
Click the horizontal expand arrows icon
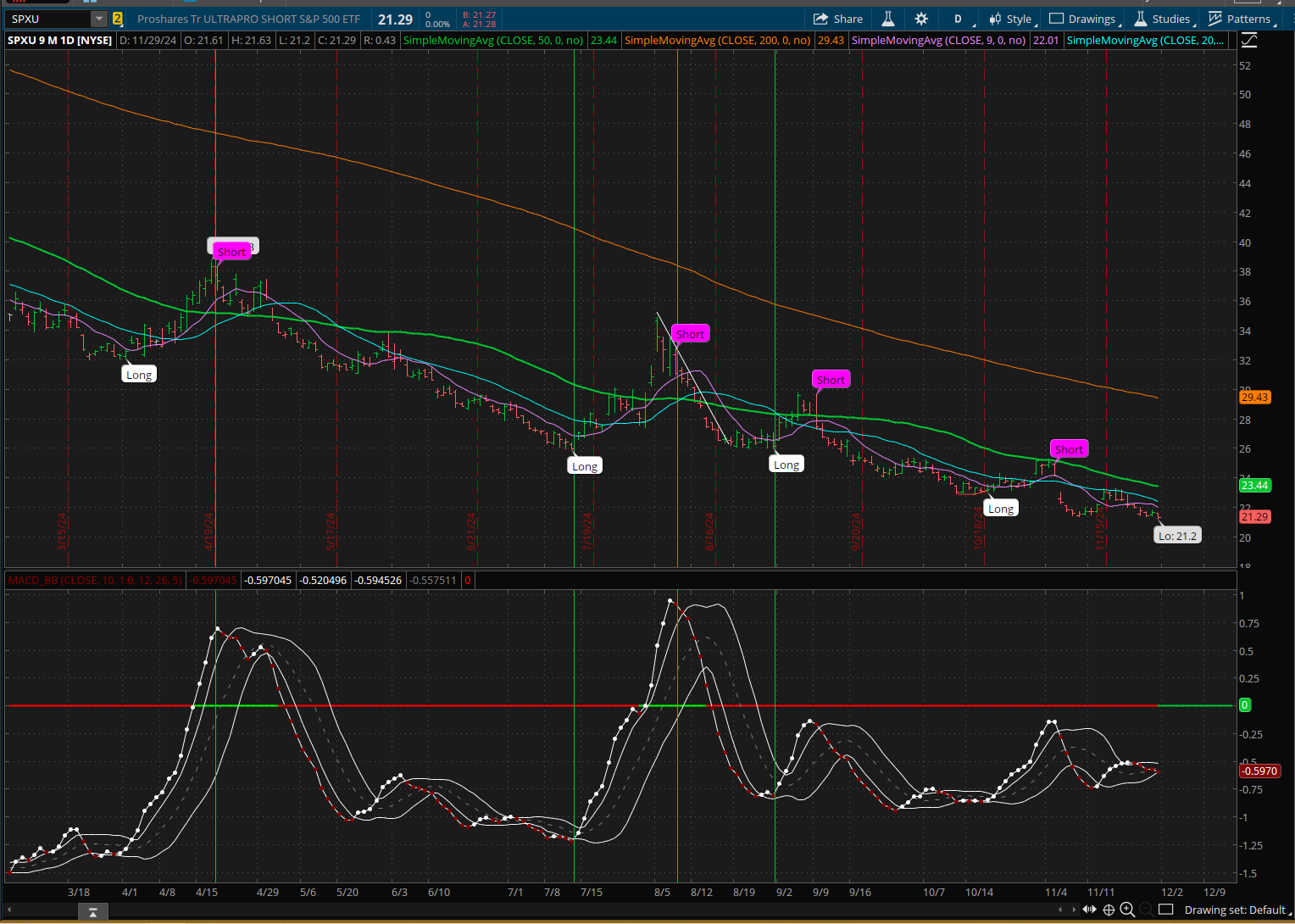click(1090, 910)
